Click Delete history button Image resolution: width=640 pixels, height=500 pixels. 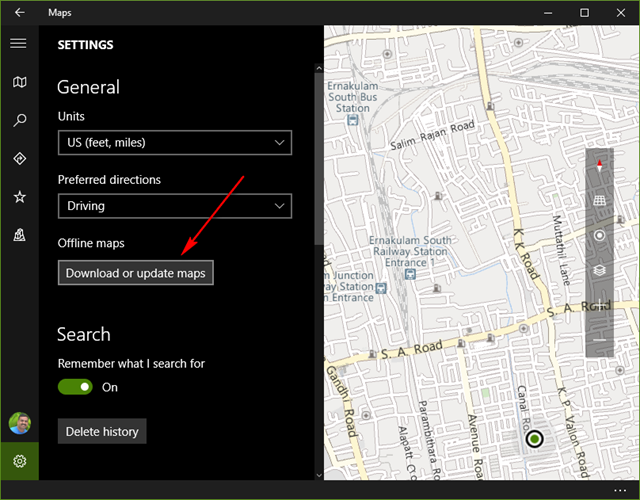(x=102, y=431)
